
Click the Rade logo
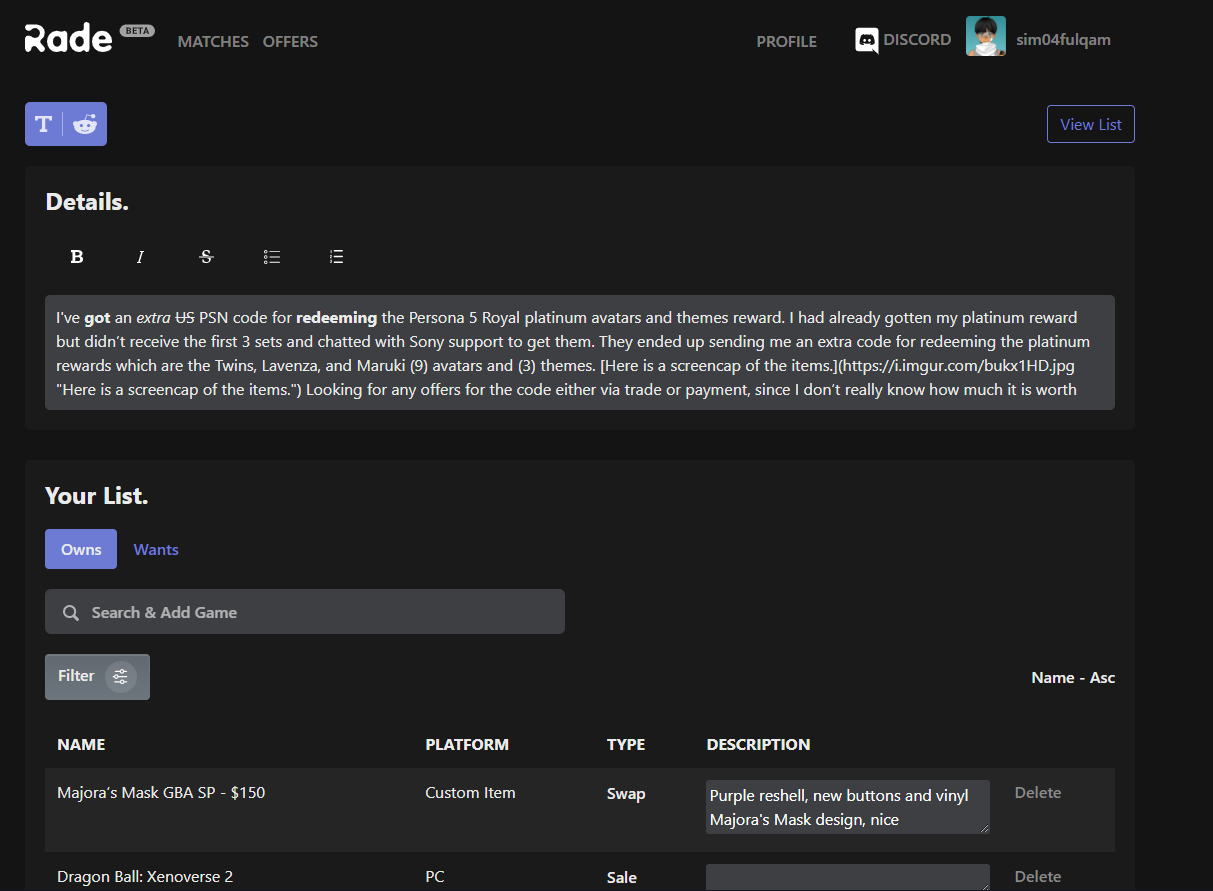click(x=68, y=37)
